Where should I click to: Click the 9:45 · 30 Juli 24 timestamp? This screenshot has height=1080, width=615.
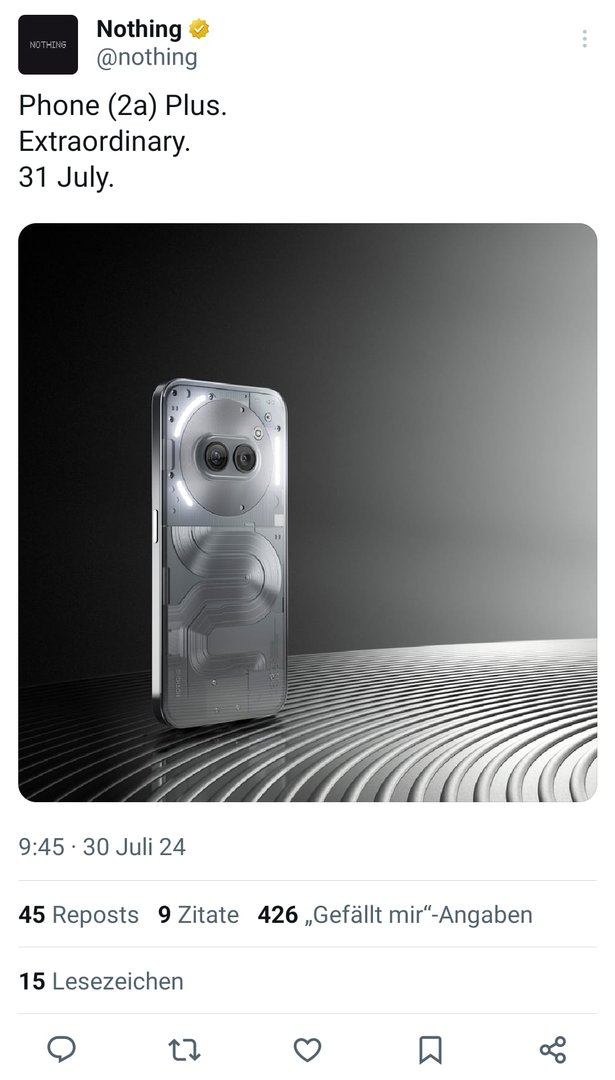click(102, 847)
